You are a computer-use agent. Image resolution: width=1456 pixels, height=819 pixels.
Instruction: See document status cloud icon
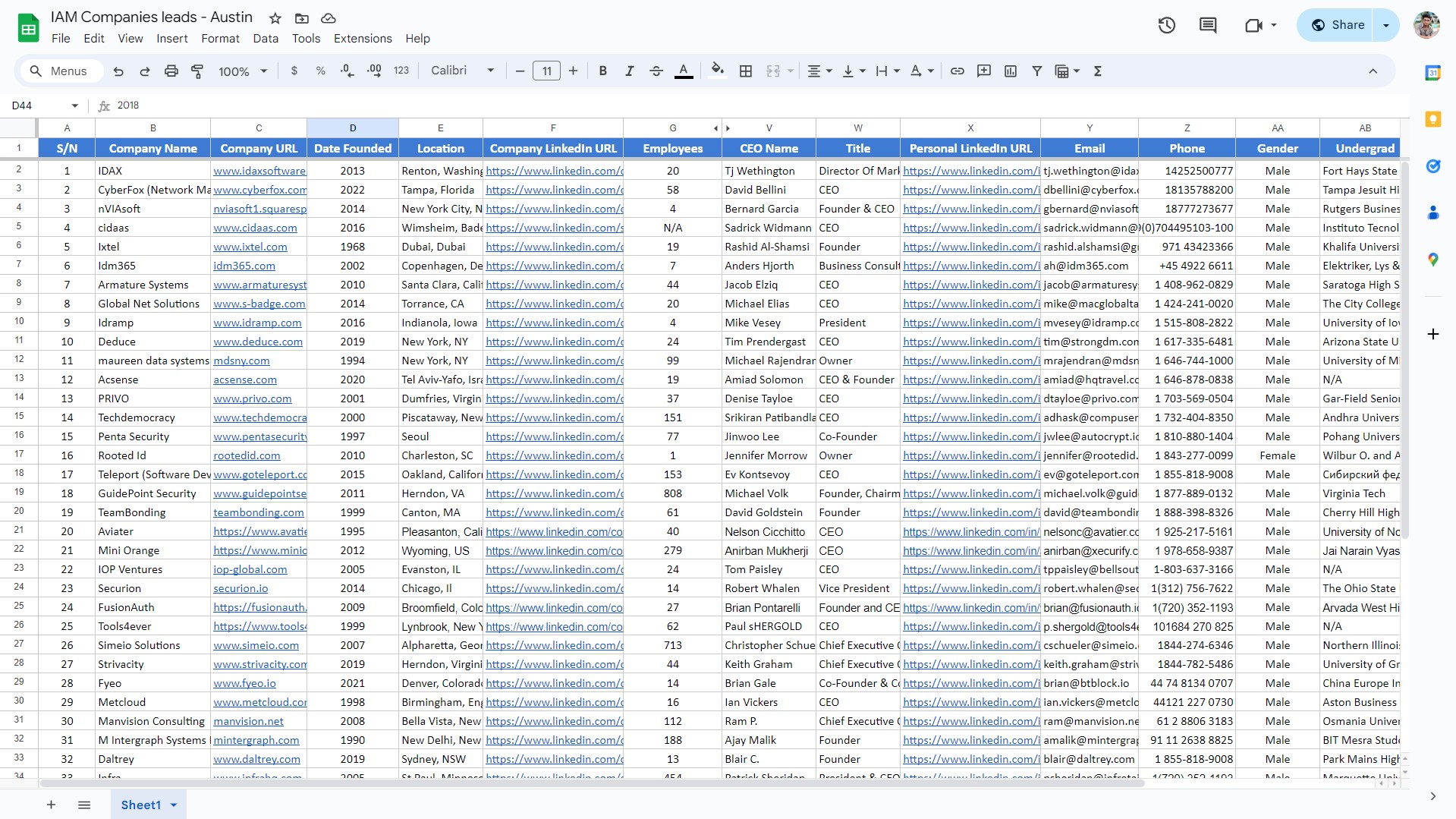329,18
